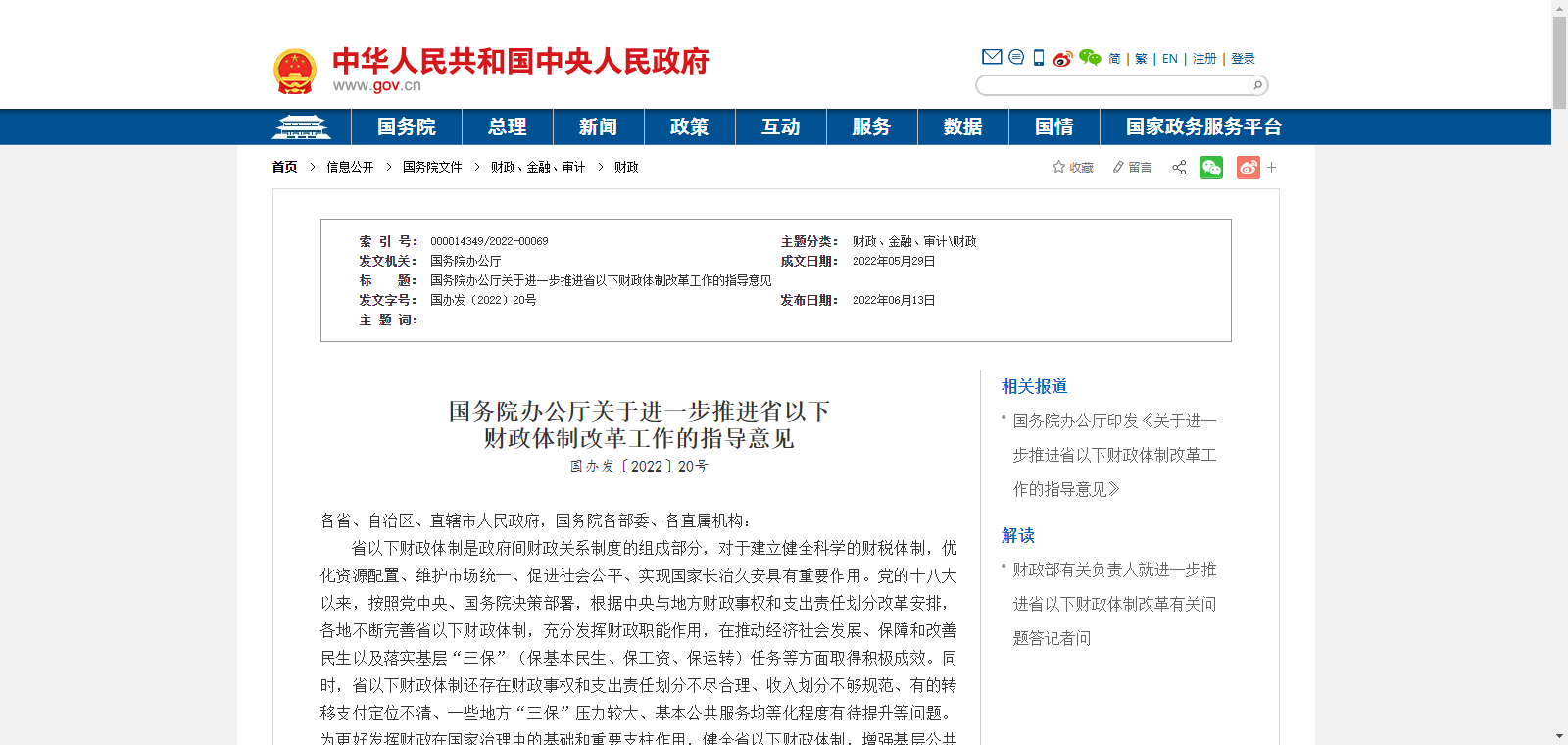1568x745 pixels.
Task: Go to home via the gate building icon
Action: (x=301, y=127)
